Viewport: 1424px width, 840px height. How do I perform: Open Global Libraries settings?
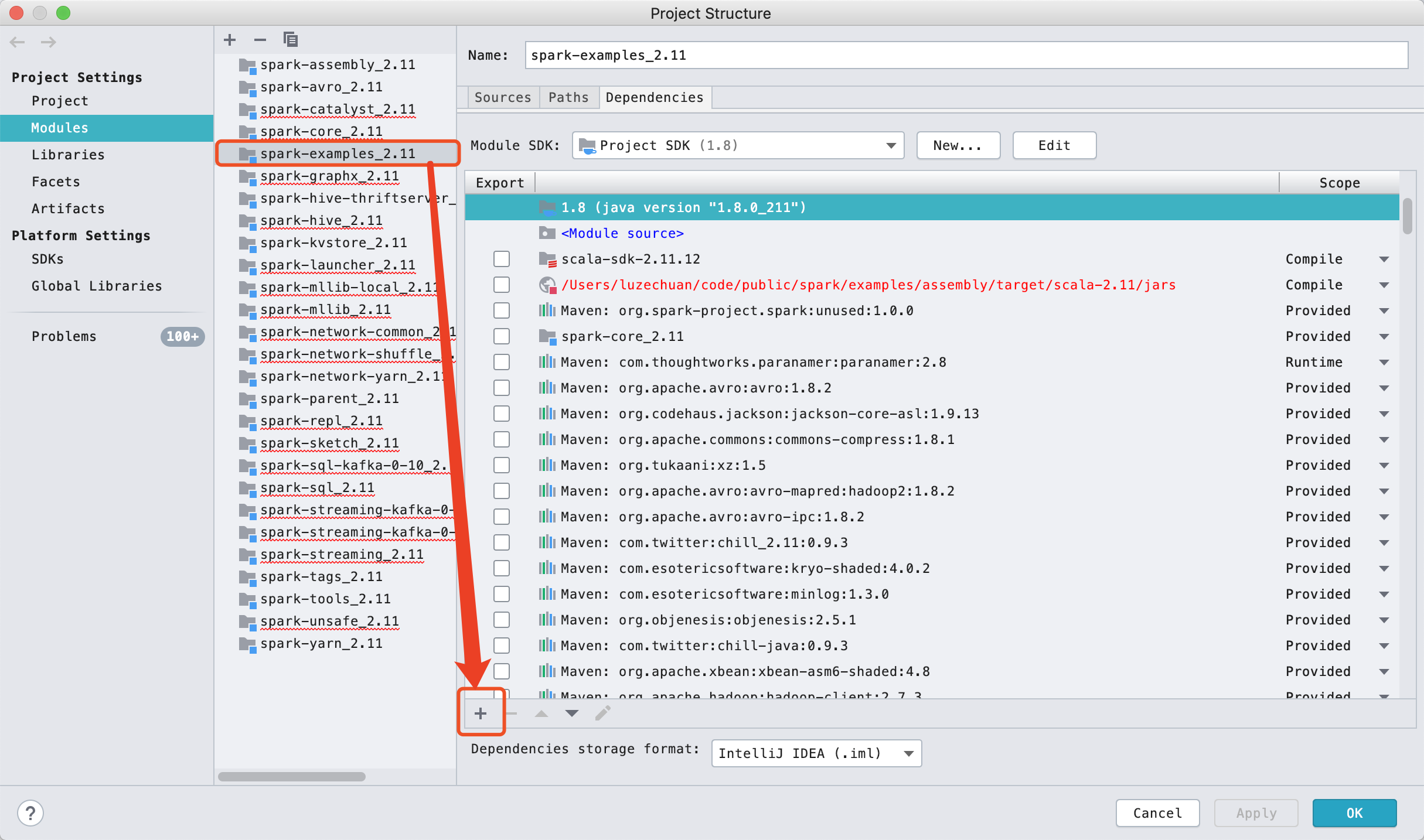[97, 286]
